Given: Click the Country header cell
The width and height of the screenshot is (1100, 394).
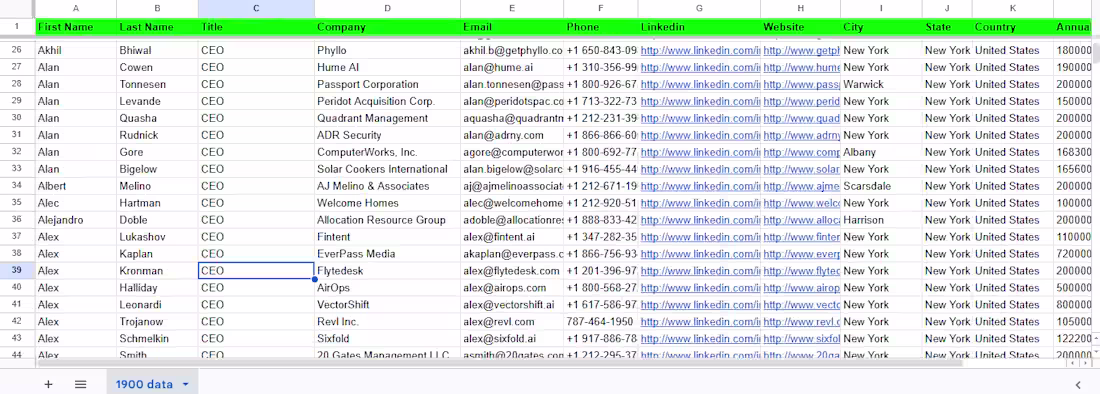Looking at the screenshot, I should pos(1012,27).
